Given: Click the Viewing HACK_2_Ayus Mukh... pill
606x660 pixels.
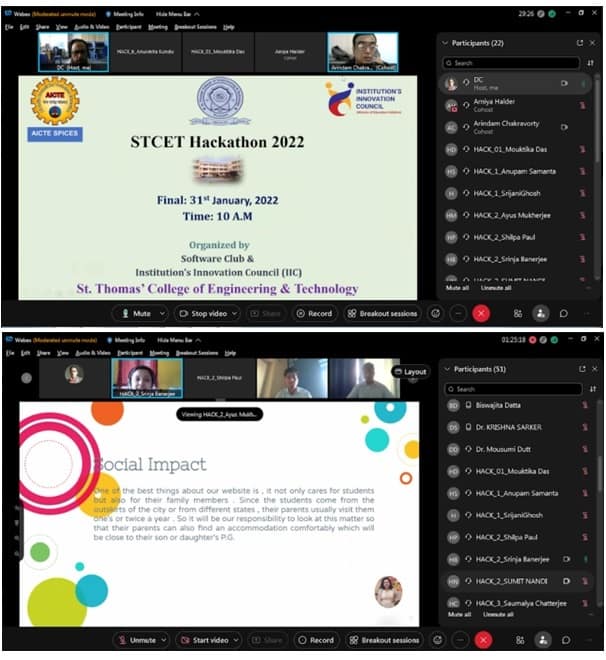Looking at the screenshot, I should [x=220, y=414].
